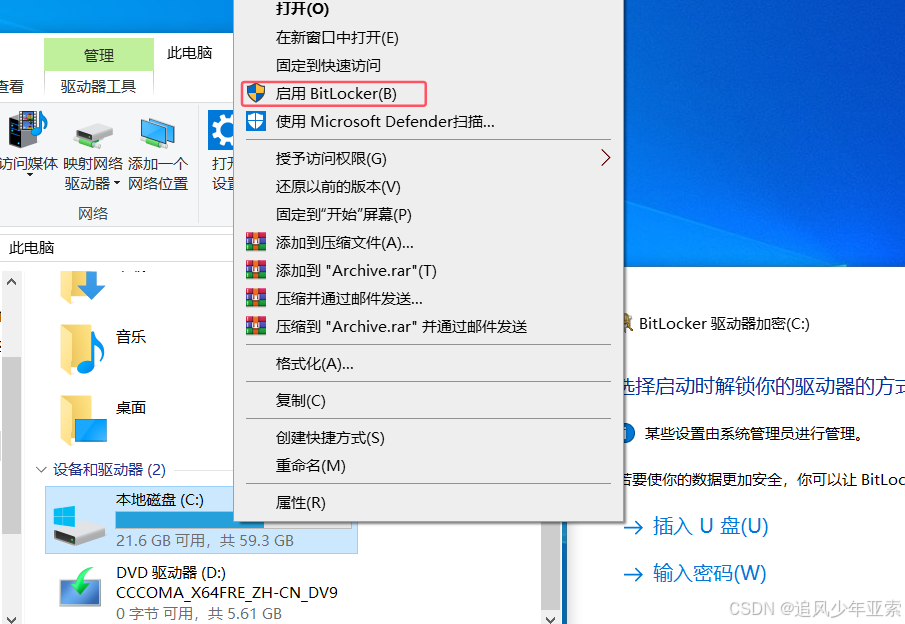The width and height of the screenshot is (905, 624).
Task: Select the 下载 folder with blue arrow
Action: [x=83, y=287]
